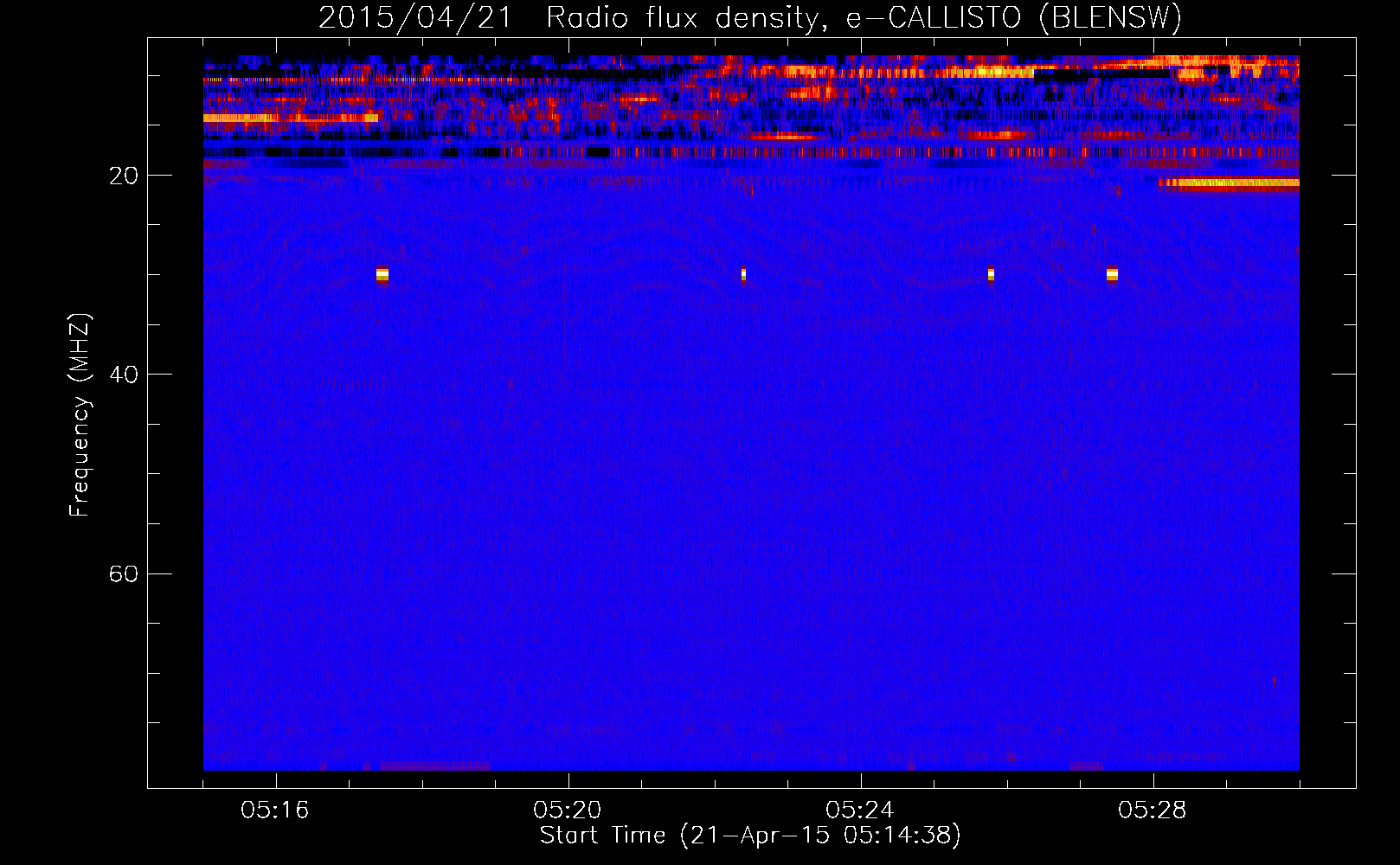Click the date "2015/04/21" in the title
This screenshot has width=1400, height=865.
pos(415,17)
